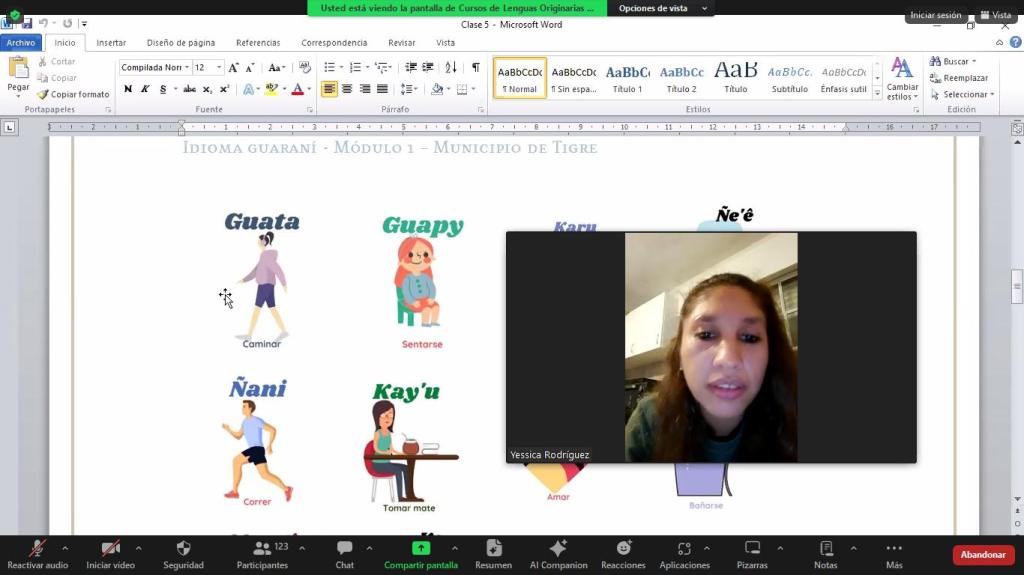Click the Seguridad shield icon
Viewport: 1024px width, 575px height.
[x=183, y=549]
